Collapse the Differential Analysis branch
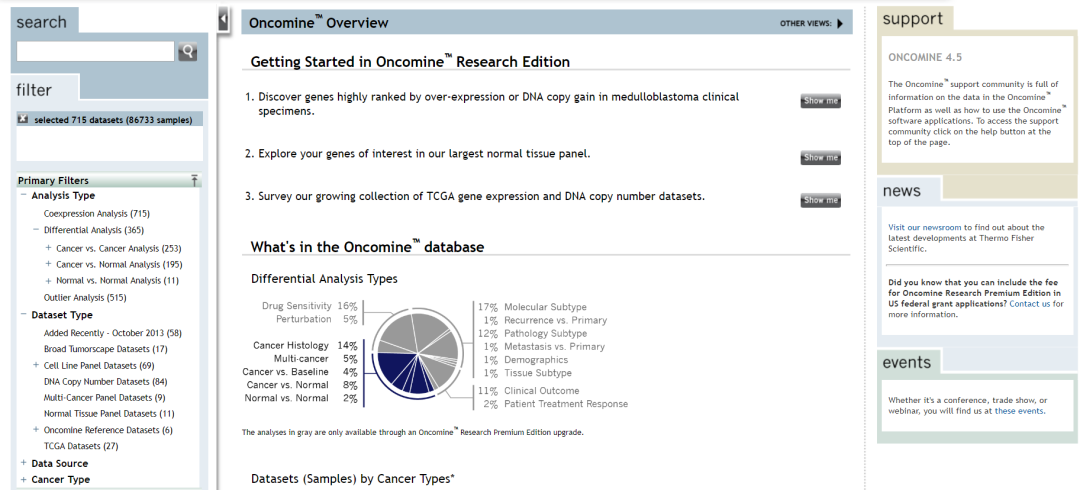The width and height of the screenshot is (1080, 490). [36, 230]
